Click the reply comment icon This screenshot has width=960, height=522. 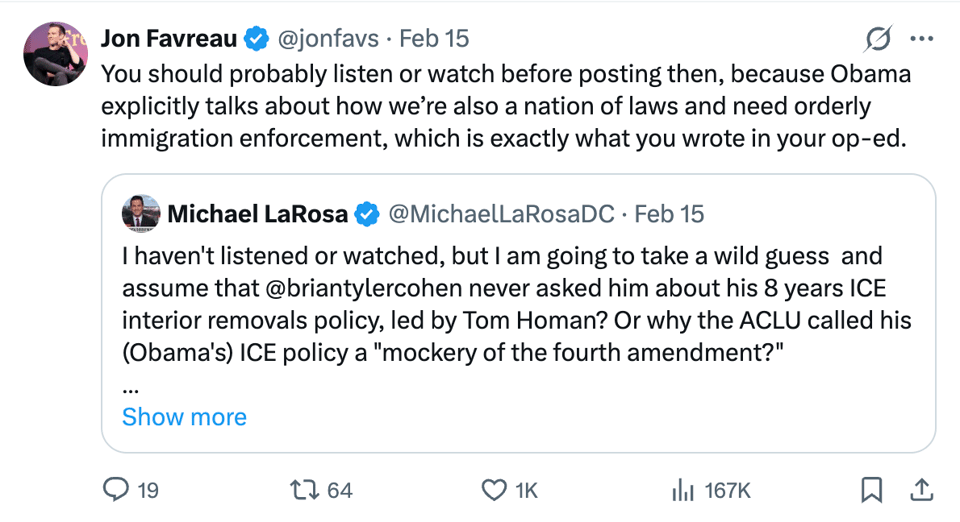[117, 490]
